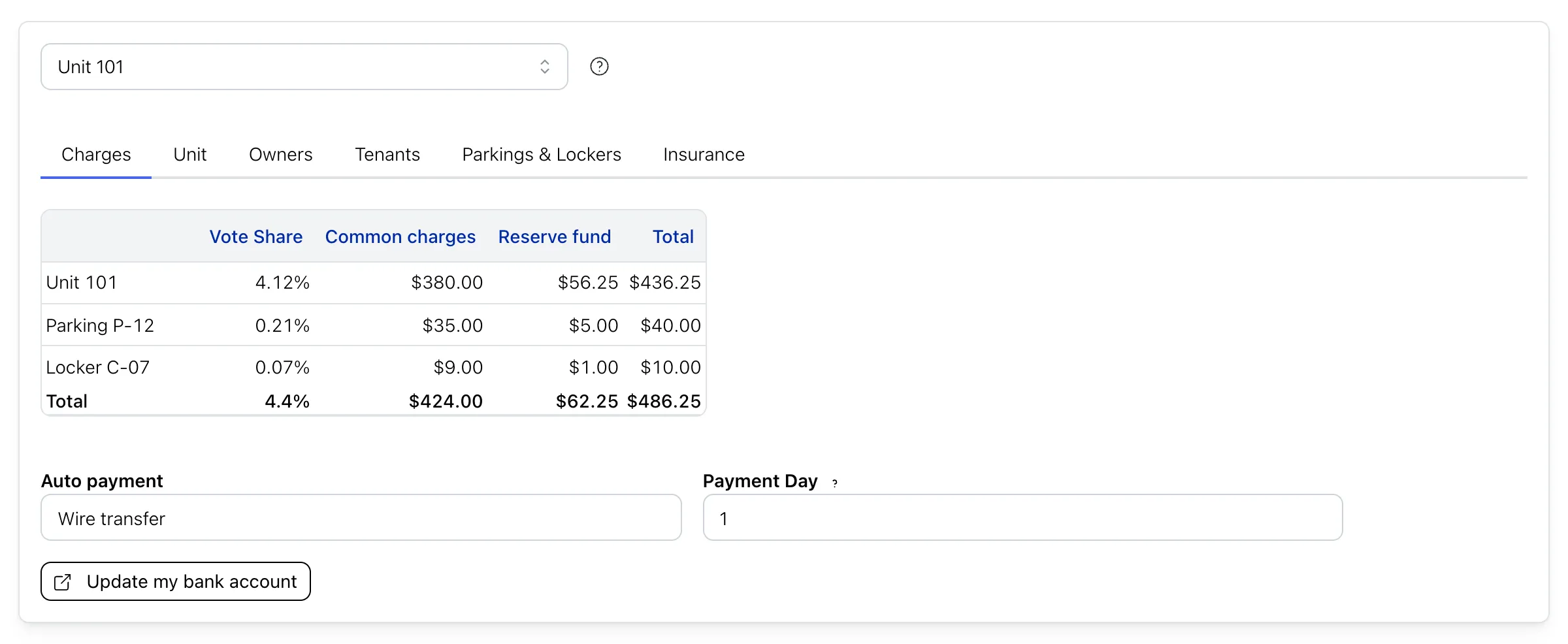This screenshot has width=1568, height=644.
Task: Click the Payment Day input field
Action: (1022, 517)
